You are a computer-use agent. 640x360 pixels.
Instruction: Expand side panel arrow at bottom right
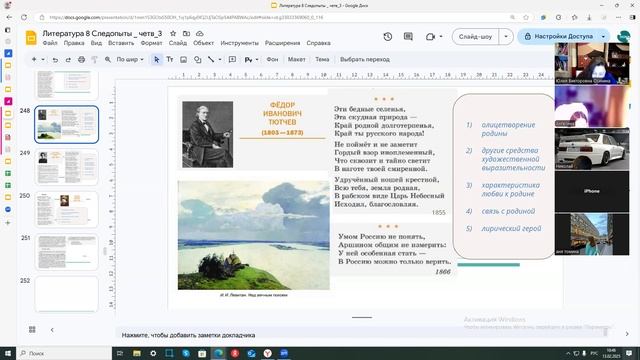click(627, 334)
